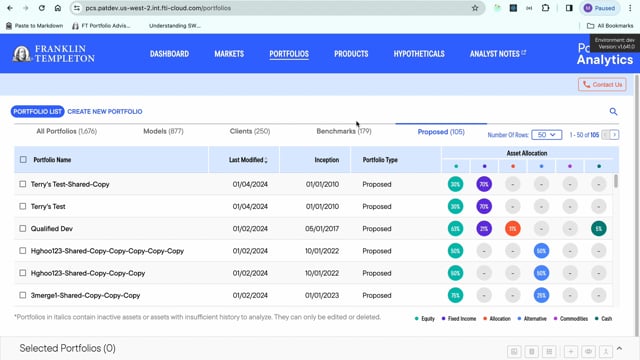The height and width of the screenshot is (360, 640).
Task: Open the Dashboard nav item
Action: [x=169, y=54]
